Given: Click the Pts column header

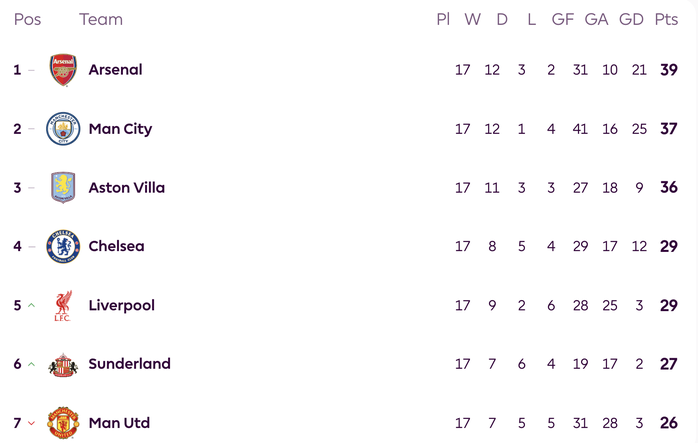Looking at the screenshot, I should pos(666,20).
